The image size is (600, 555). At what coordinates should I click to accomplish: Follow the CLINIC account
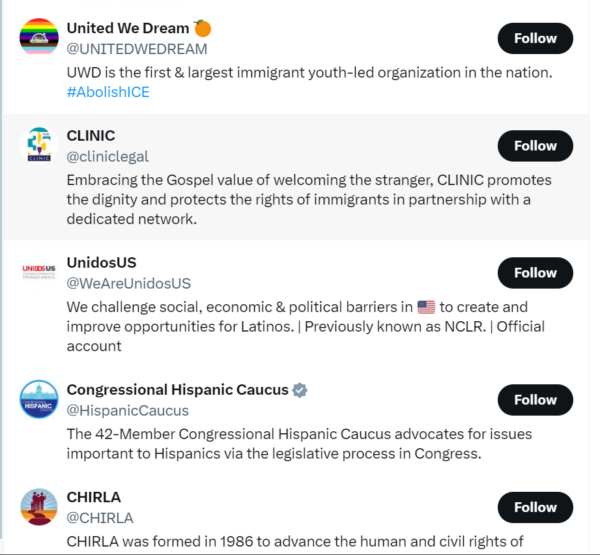(x=535, y=146)
